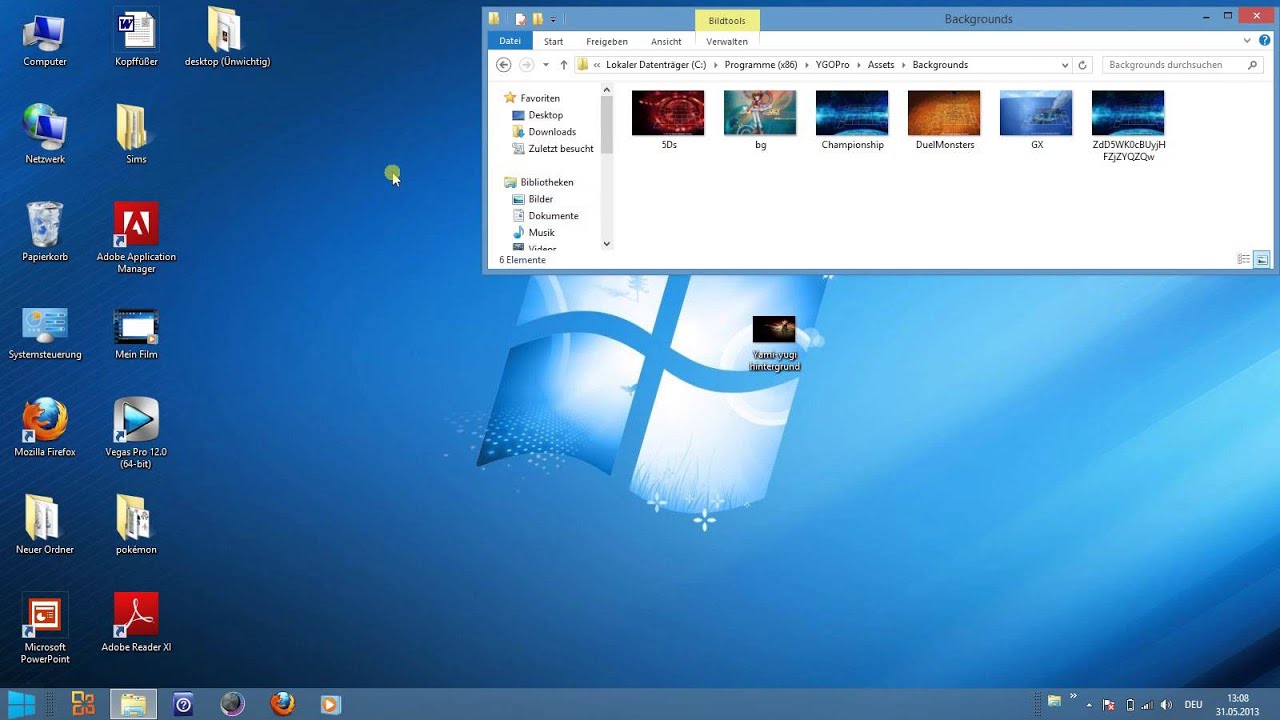This screenshot has height=720, width=1280.
Task: Navigate to Assets in address path
Action: pyautogui.click(x=881, y=65)
